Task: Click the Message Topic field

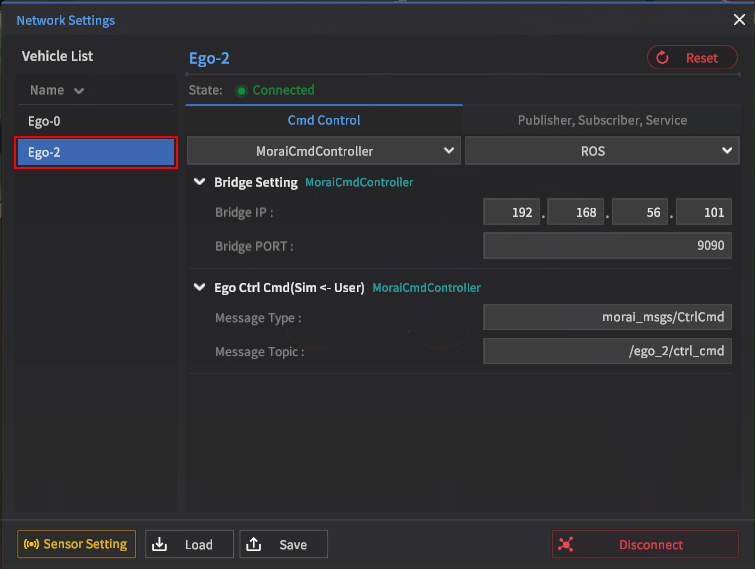Action: [x=607, y=351]
